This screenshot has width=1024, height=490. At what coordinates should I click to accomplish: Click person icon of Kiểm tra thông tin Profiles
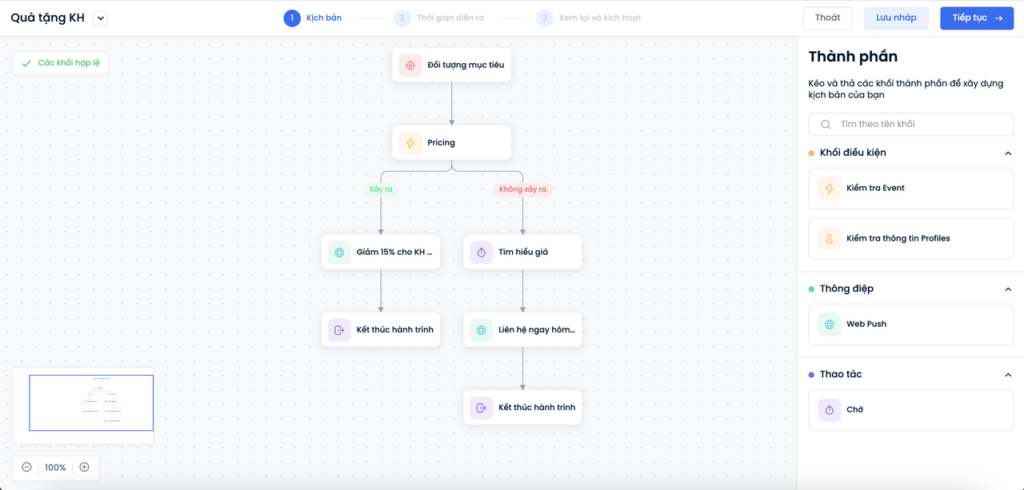click(x=829, y=238)
